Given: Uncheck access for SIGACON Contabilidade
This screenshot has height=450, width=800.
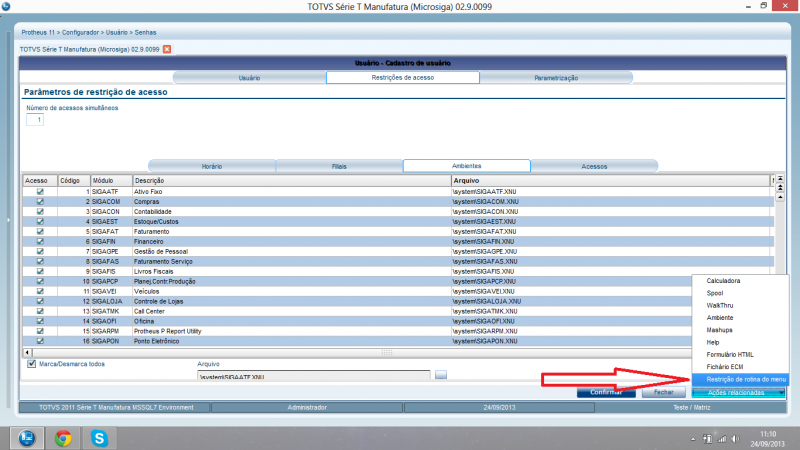Looking at the screenshot, I should click(40, 212).
